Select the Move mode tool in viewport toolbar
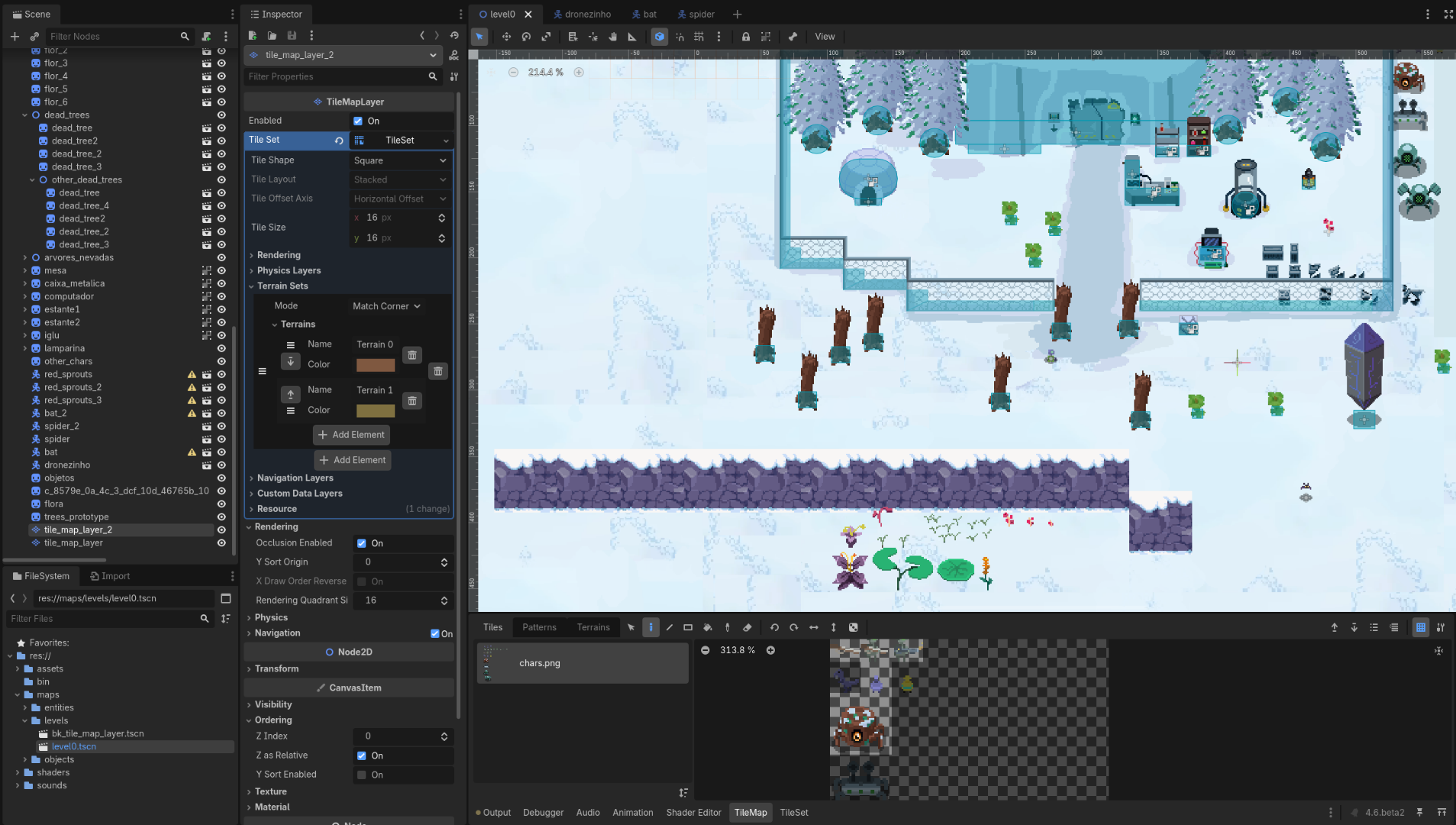Image resolution: width=1456 pixels, height=825 pixels. click(x=505, y=37)
